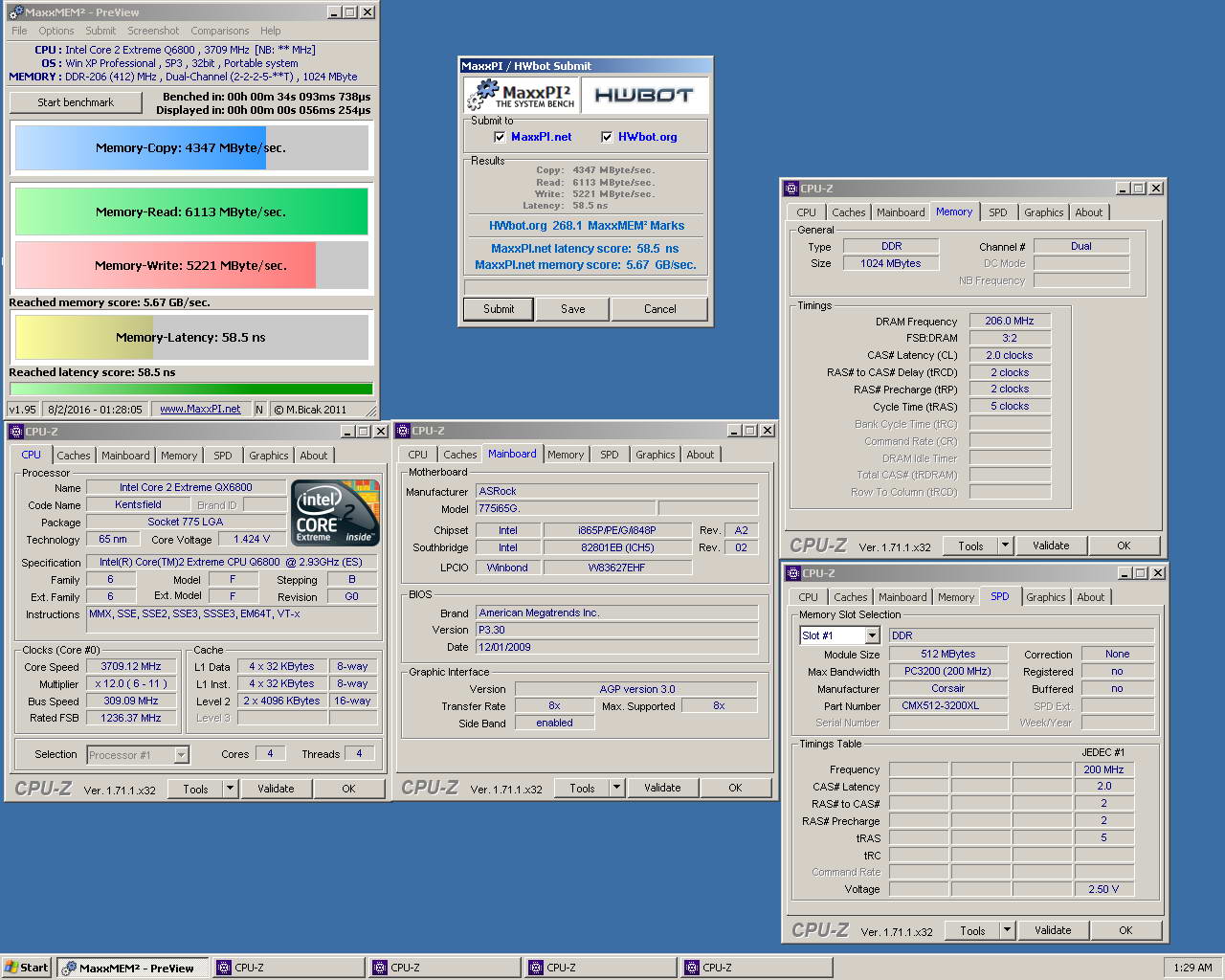1225x980 pixels.
Task: Click the CPU-Z CPU window title icon
Action: pyautogui.click(x=16, y=432)
